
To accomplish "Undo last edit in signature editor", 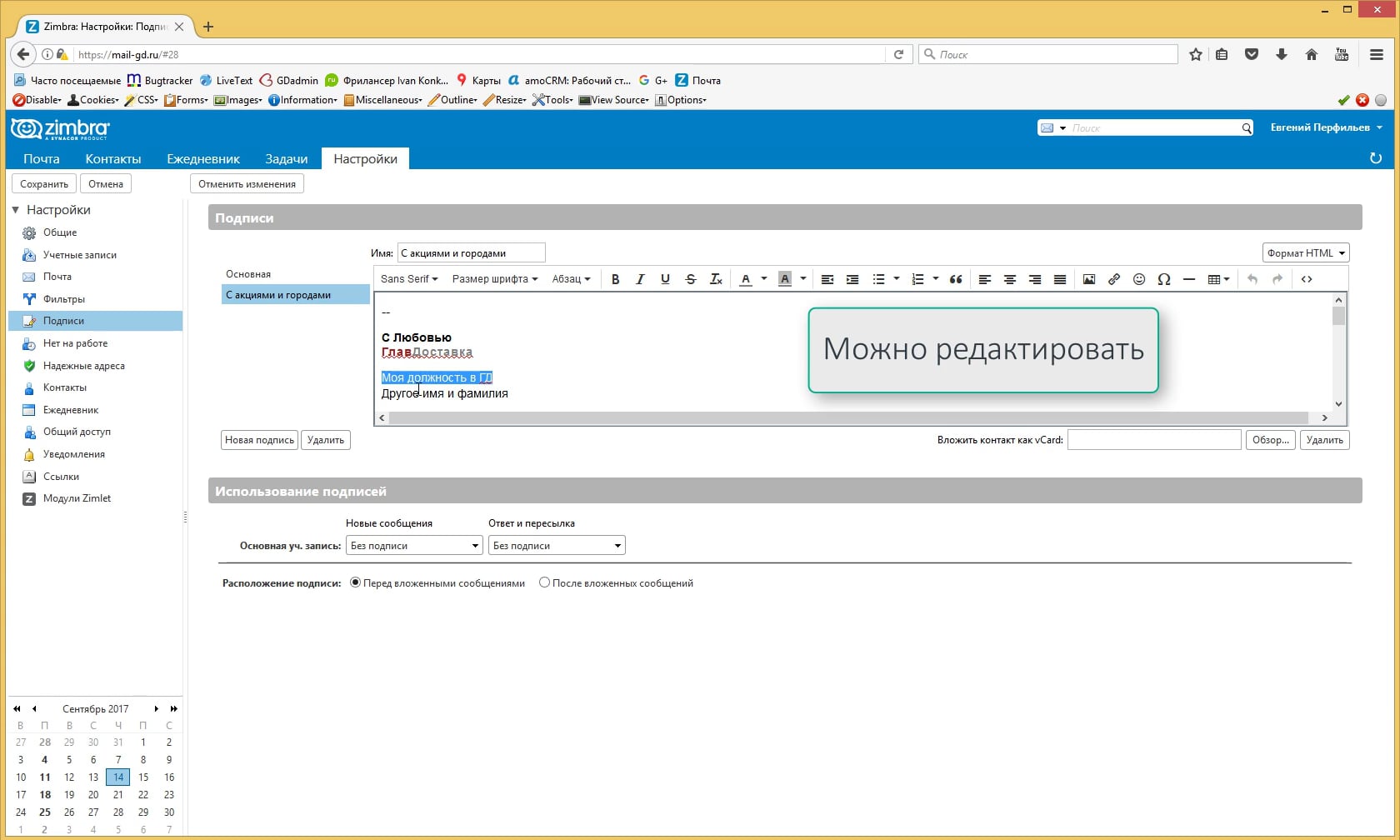I will [x=1252, y=279].
